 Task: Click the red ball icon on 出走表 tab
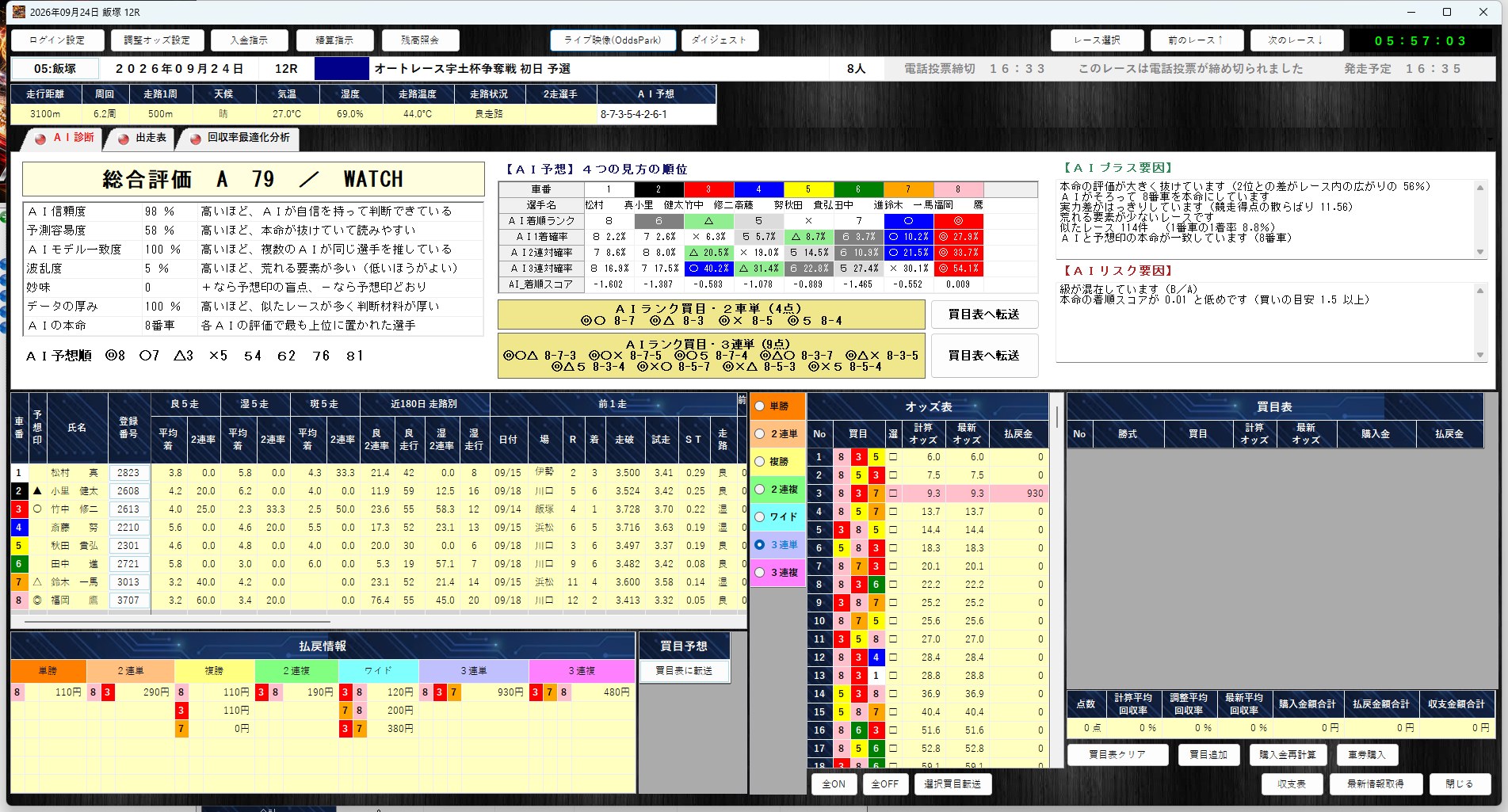123,139
